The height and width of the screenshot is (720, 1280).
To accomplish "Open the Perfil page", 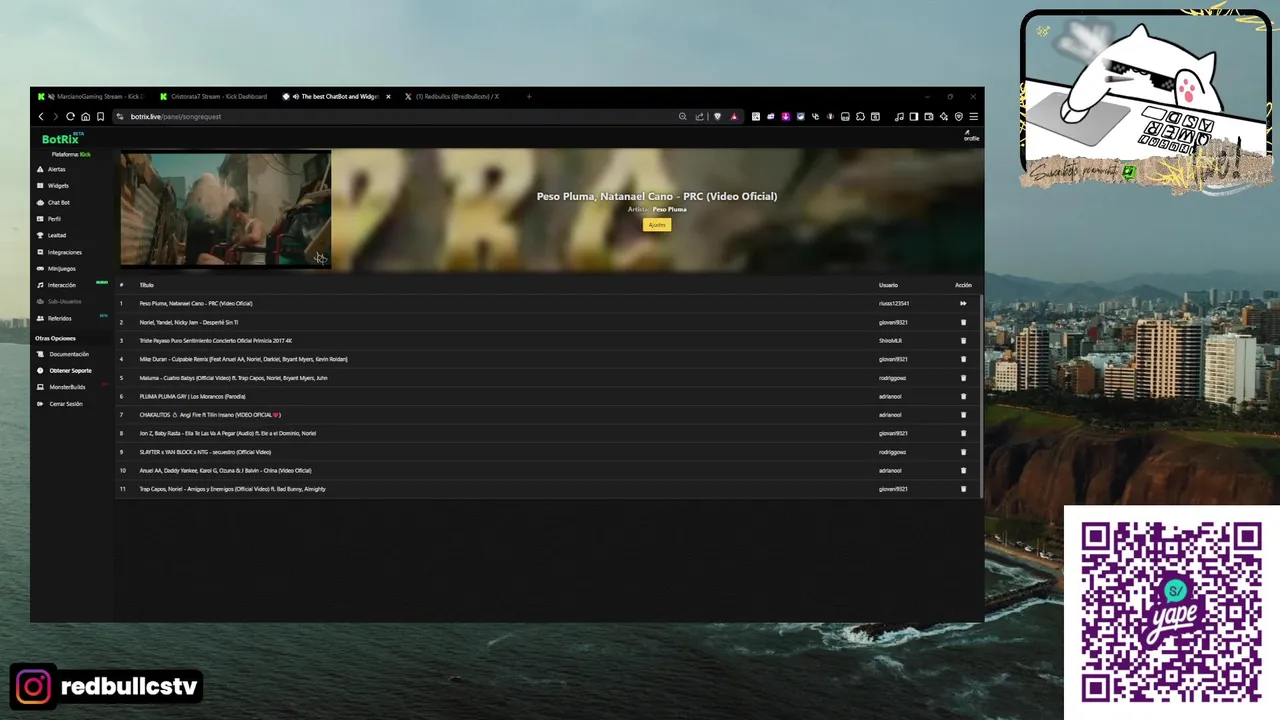I will (49, 219).
